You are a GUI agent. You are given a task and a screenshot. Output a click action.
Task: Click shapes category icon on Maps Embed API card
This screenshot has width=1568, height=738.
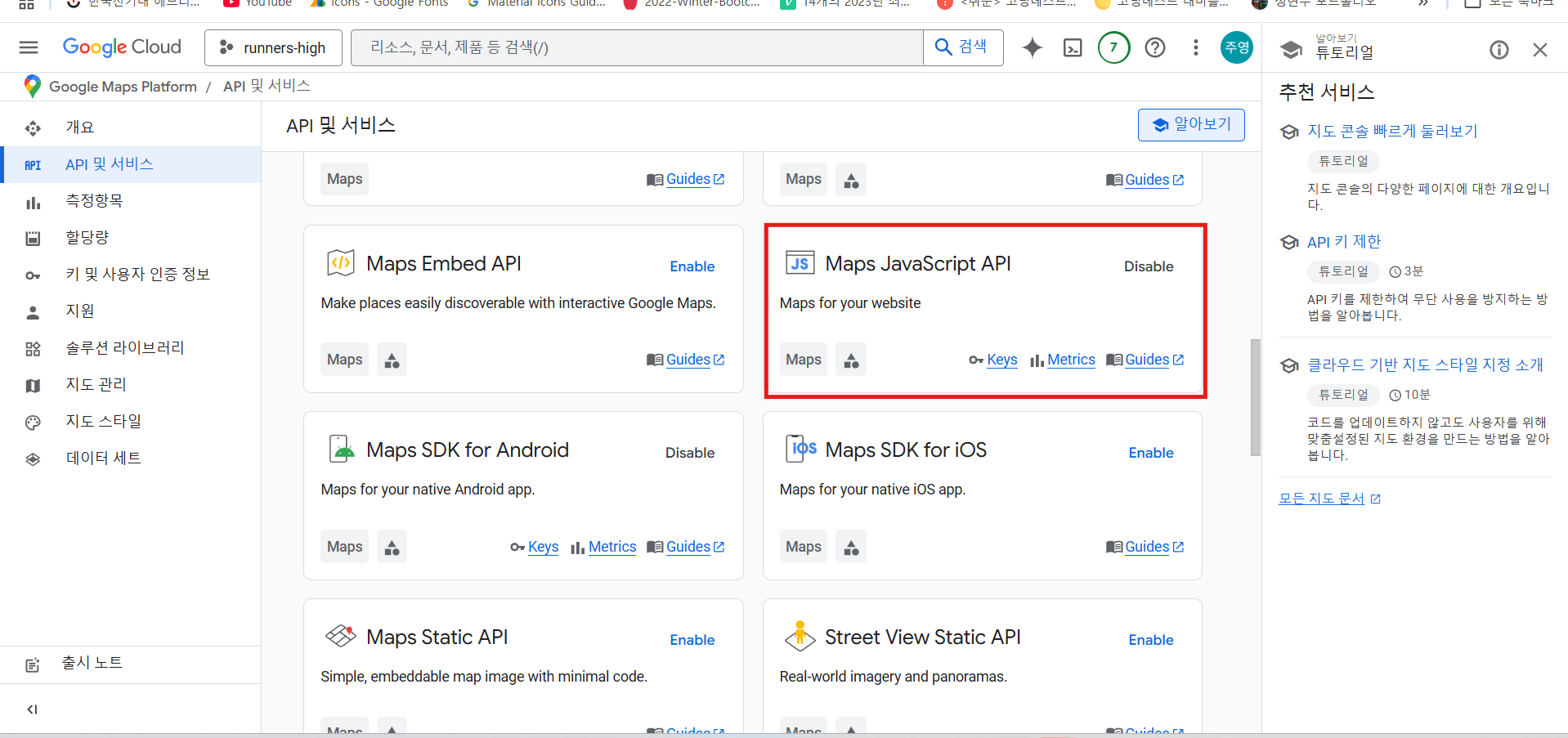(392, 360)
